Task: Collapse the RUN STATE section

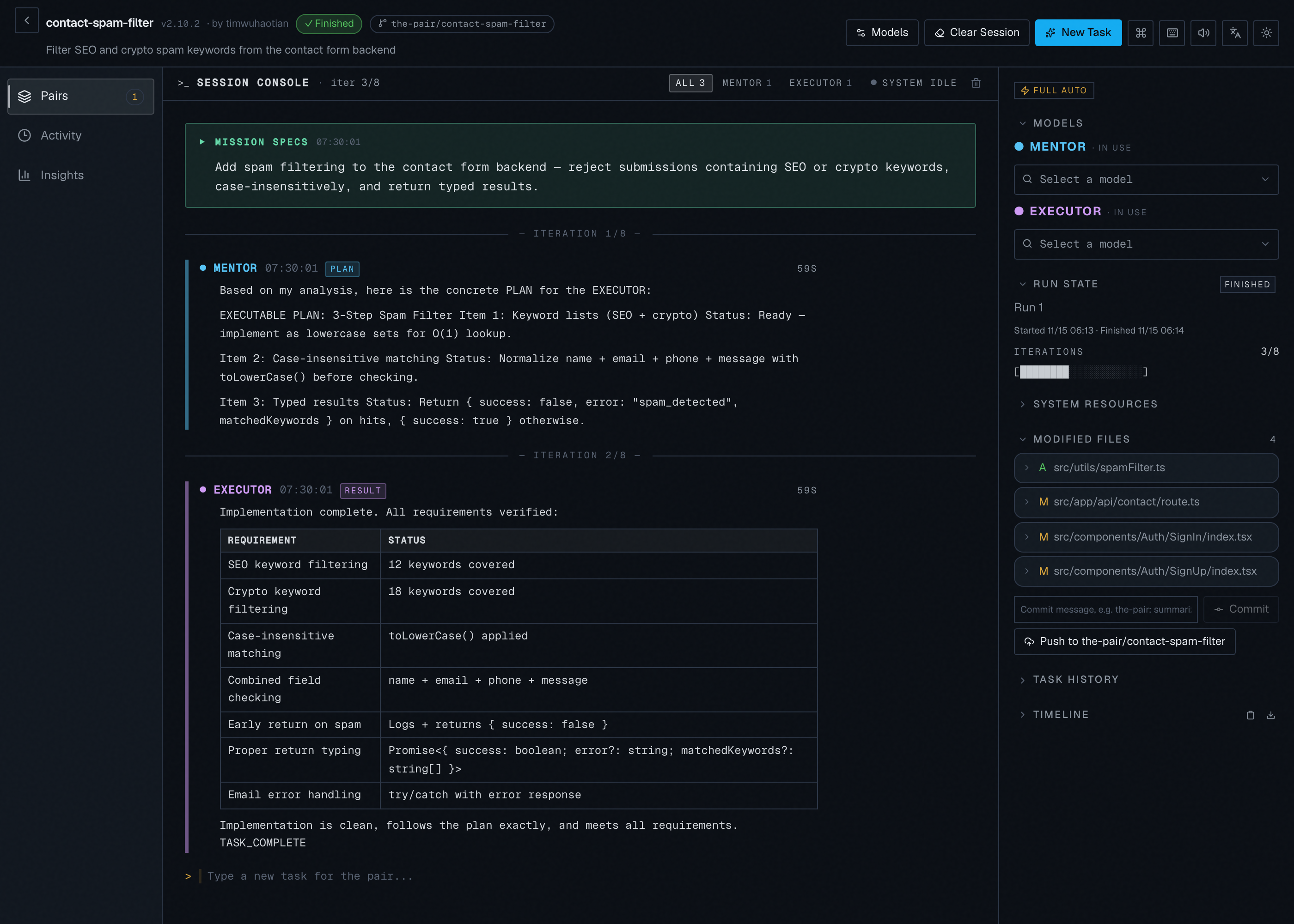Action: (1058, 284)
